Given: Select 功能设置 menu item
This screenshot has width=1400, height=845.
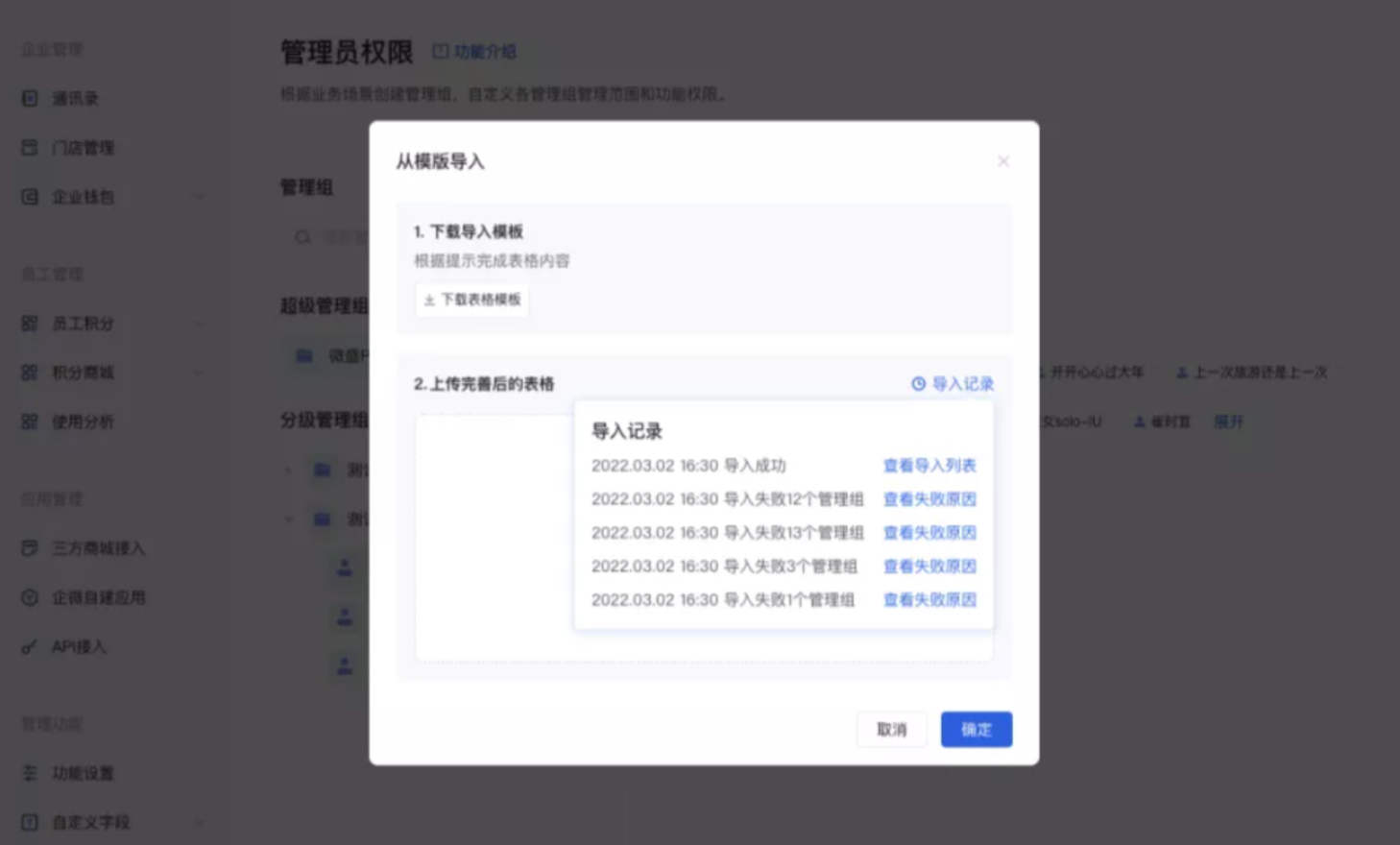Looking at the screenshot, I should (x=83, y=773).
